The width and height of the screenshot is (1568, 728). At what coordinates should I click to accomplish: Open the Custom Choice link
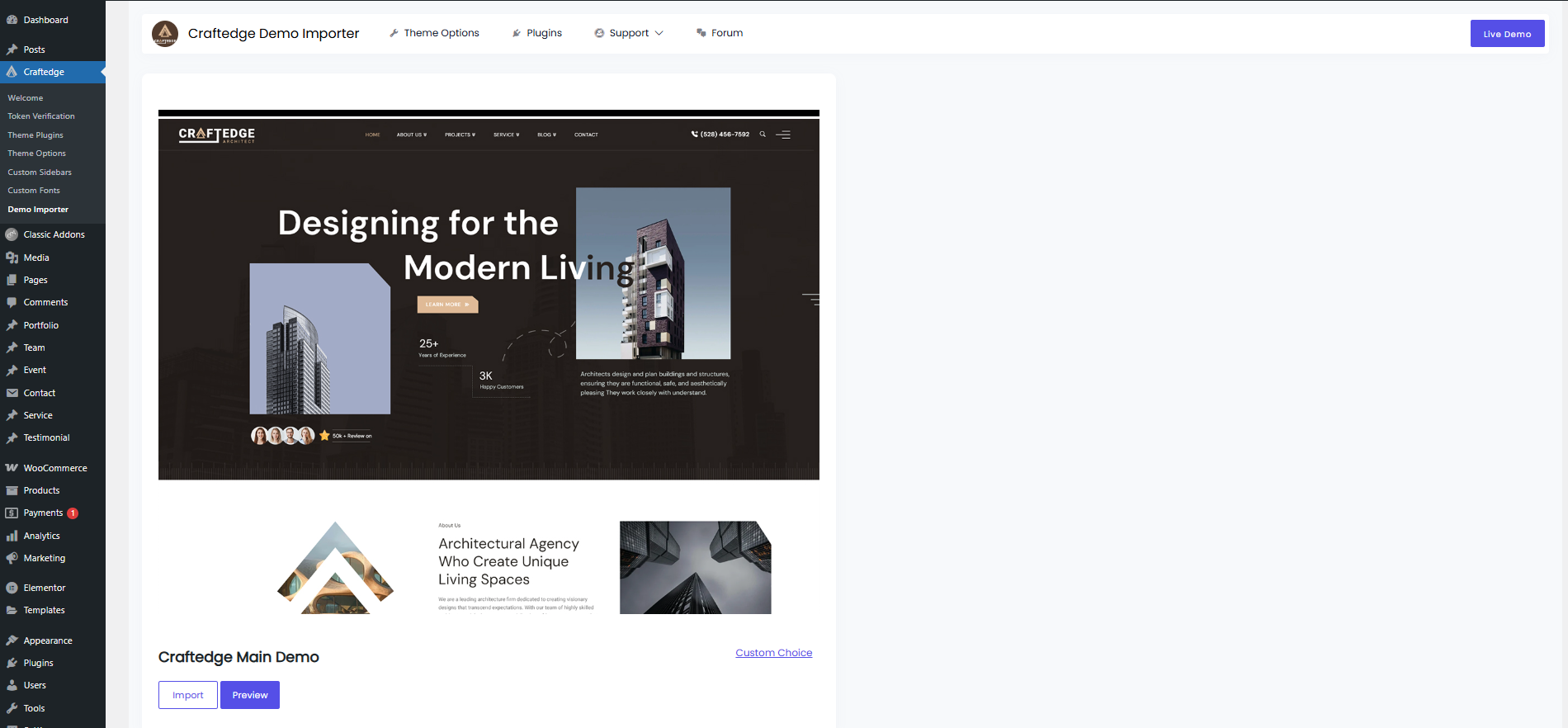coord(773,653)
